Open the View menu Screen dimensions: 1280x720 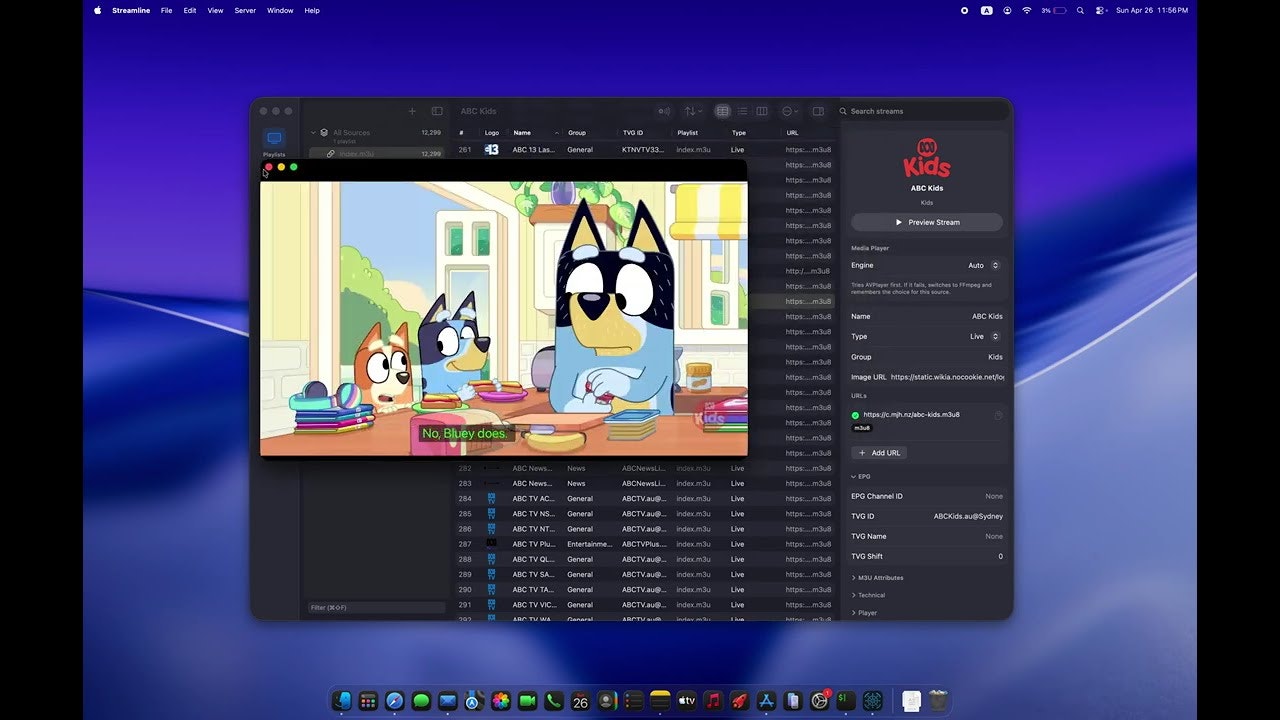tap(215, 10)
